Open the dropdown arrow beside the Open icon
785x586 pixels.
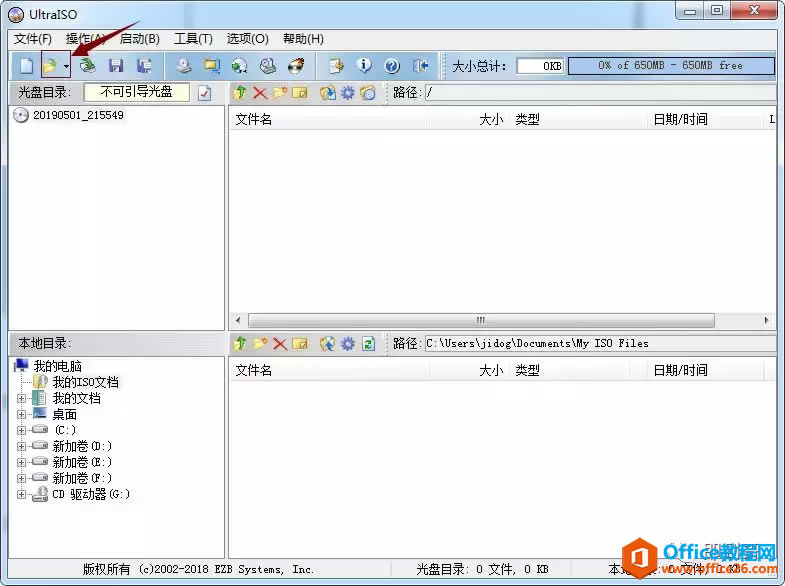point(66,66)
